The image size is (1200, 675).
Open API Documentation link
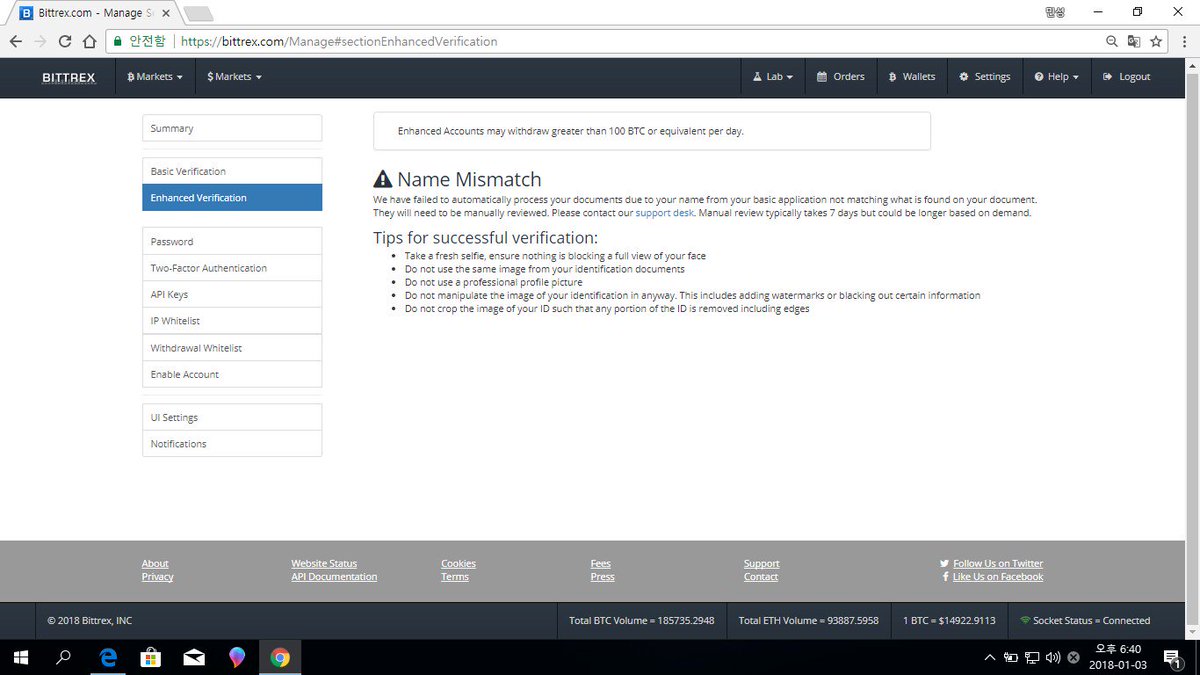(x=334, y=577)
